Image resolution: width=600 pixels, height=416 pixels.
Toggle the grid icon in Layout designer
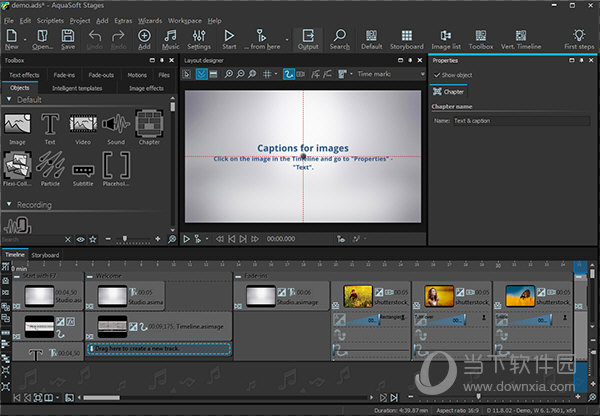coord(267,74)
